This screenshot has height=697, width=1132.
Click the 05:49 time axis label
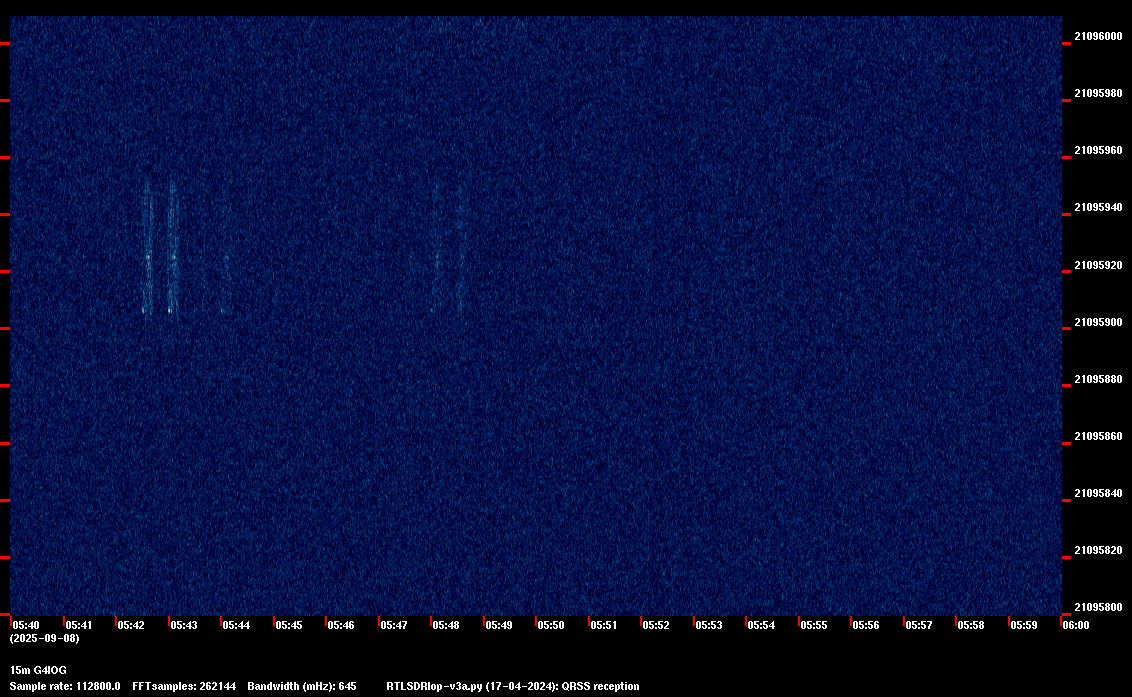(x=498, y=625)
